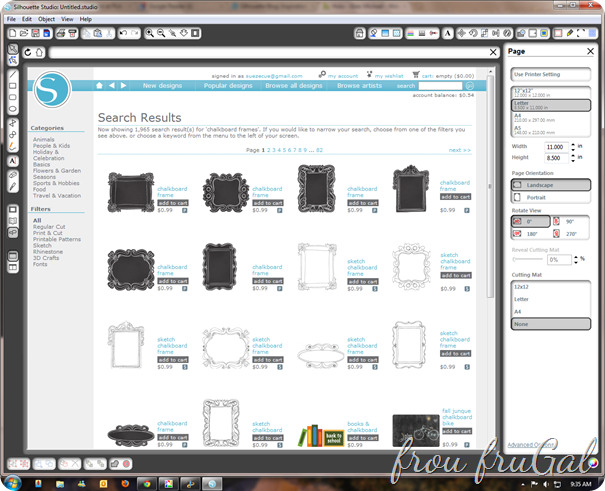Screen dimensions: 605x491
Task: Set rotate view to 270°
Action: click(x=570, y=234)
